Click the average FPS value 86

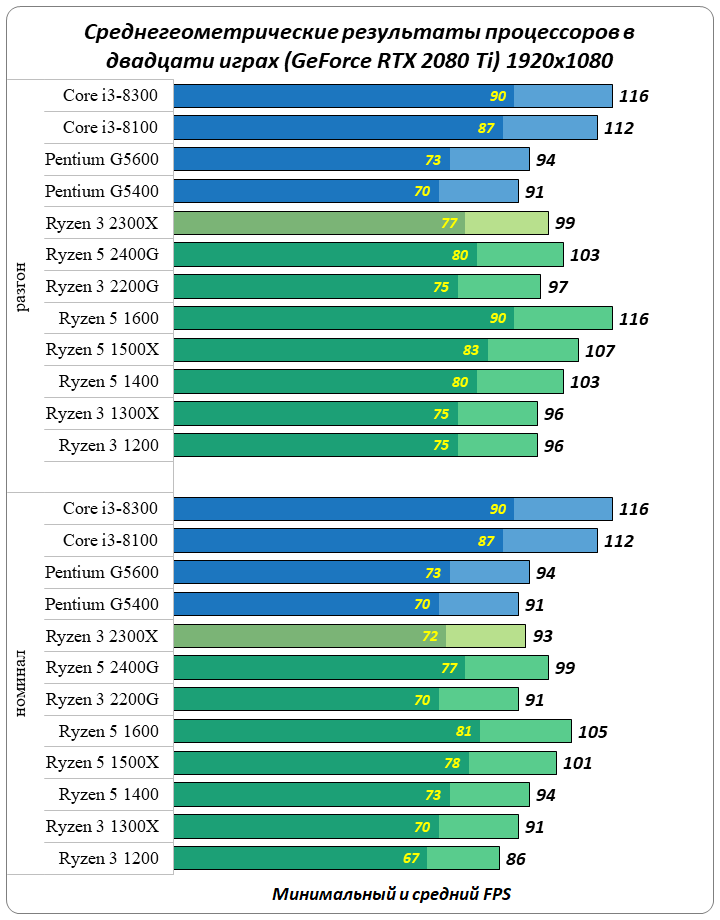point(516,859)
